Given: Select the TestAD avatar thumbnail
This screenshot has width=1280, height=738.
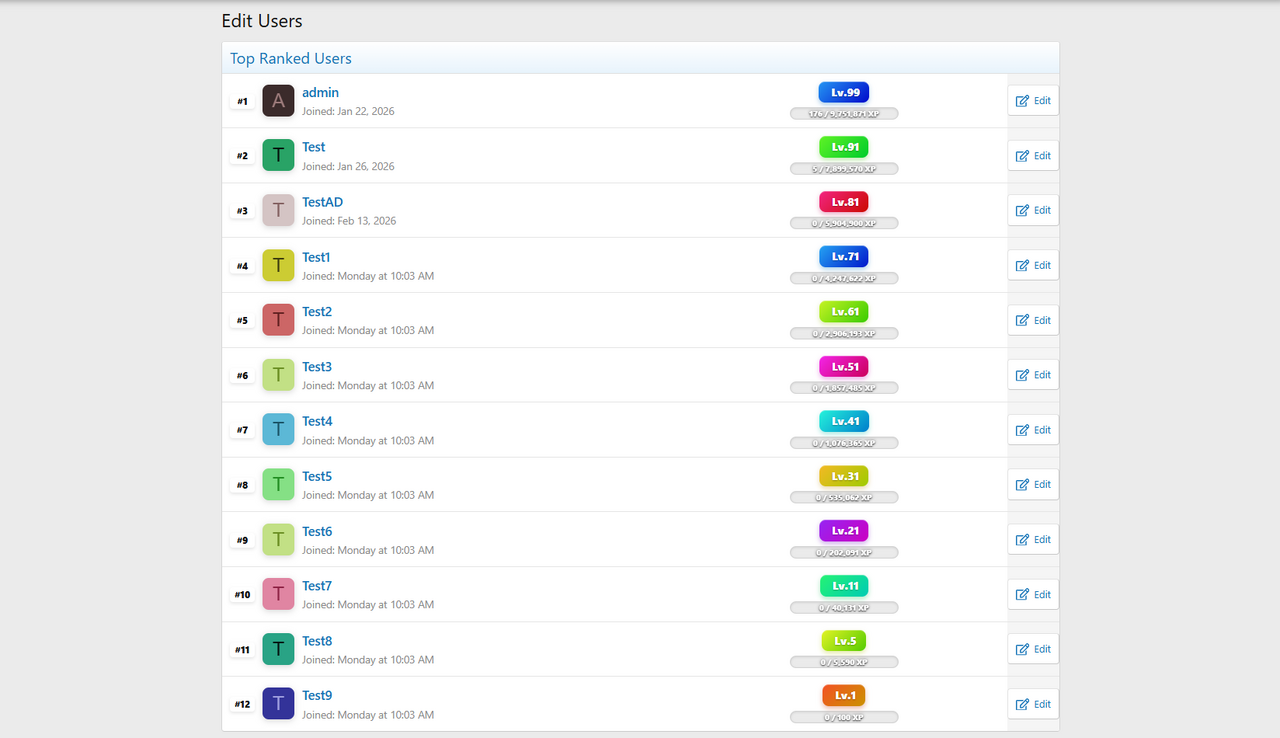Looking at the screenshot, I should [x=278, y=211].
